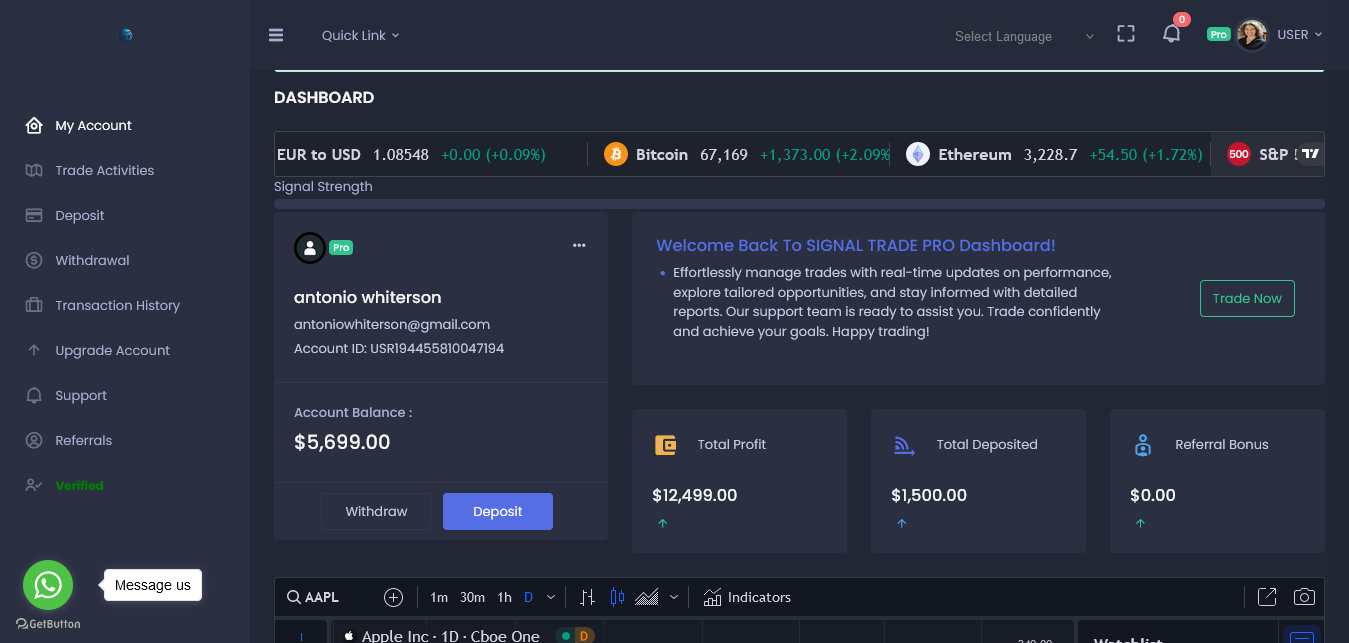Expand the chart time interval dropdown
Viewport: 1349px width, 643px height.
[x=551, y=597]
